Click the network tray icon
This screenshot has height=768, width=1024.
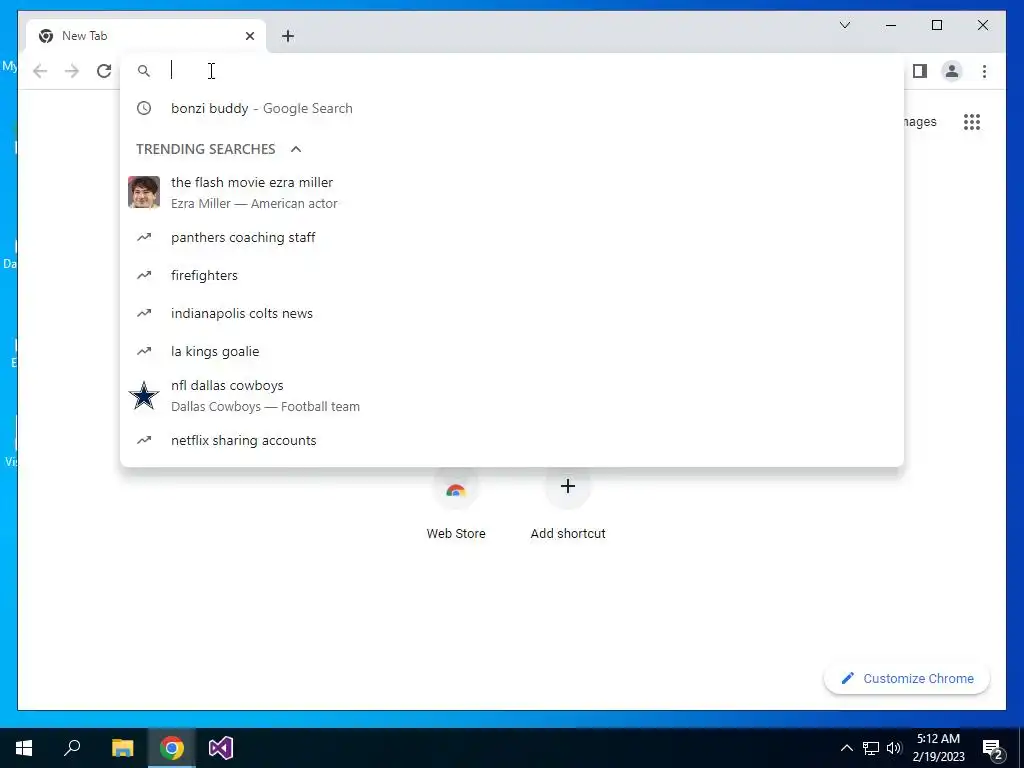tap(871, 748)
